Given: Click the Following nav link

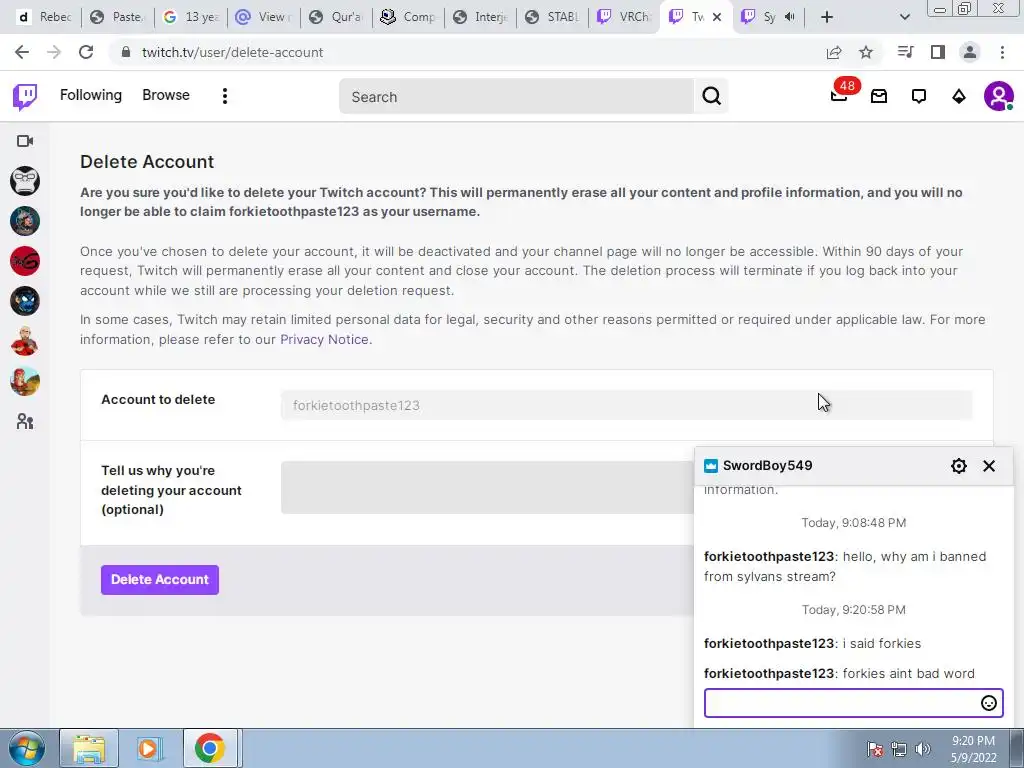Looking at the screenshot, I should tap(91, 95).
